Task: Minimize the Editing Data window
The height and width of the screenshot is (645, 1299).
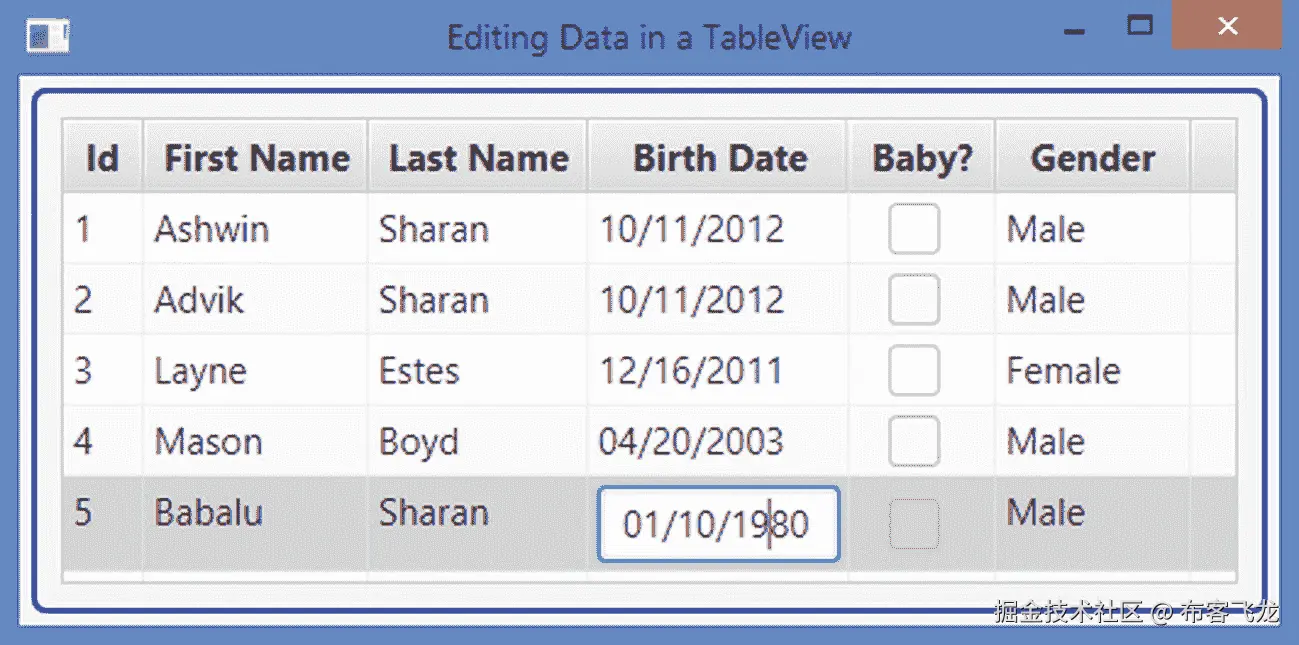Action: 1075,31
